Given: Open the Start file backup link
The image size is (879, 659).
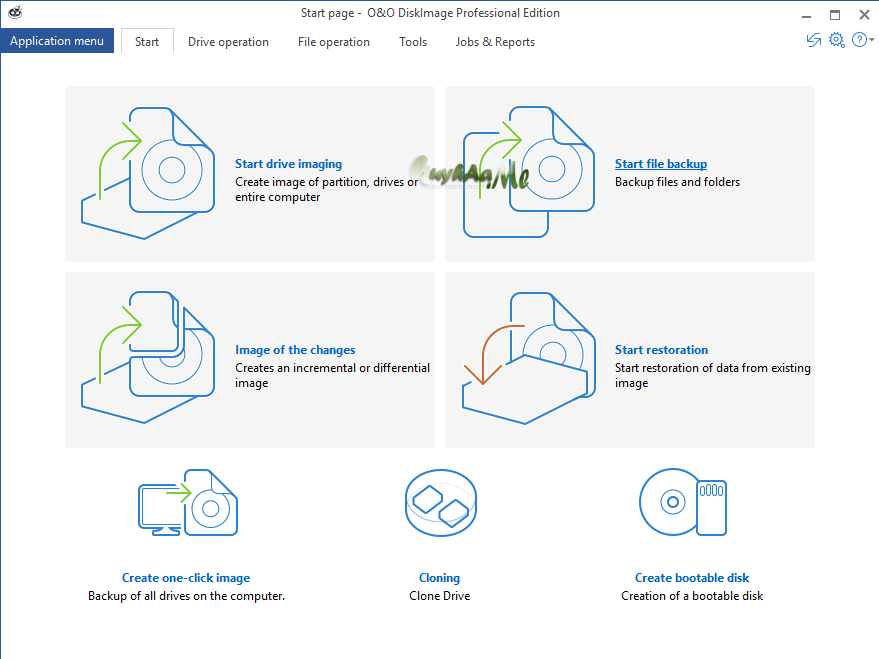Looking at the screenshot, I should tap(660, 164).
